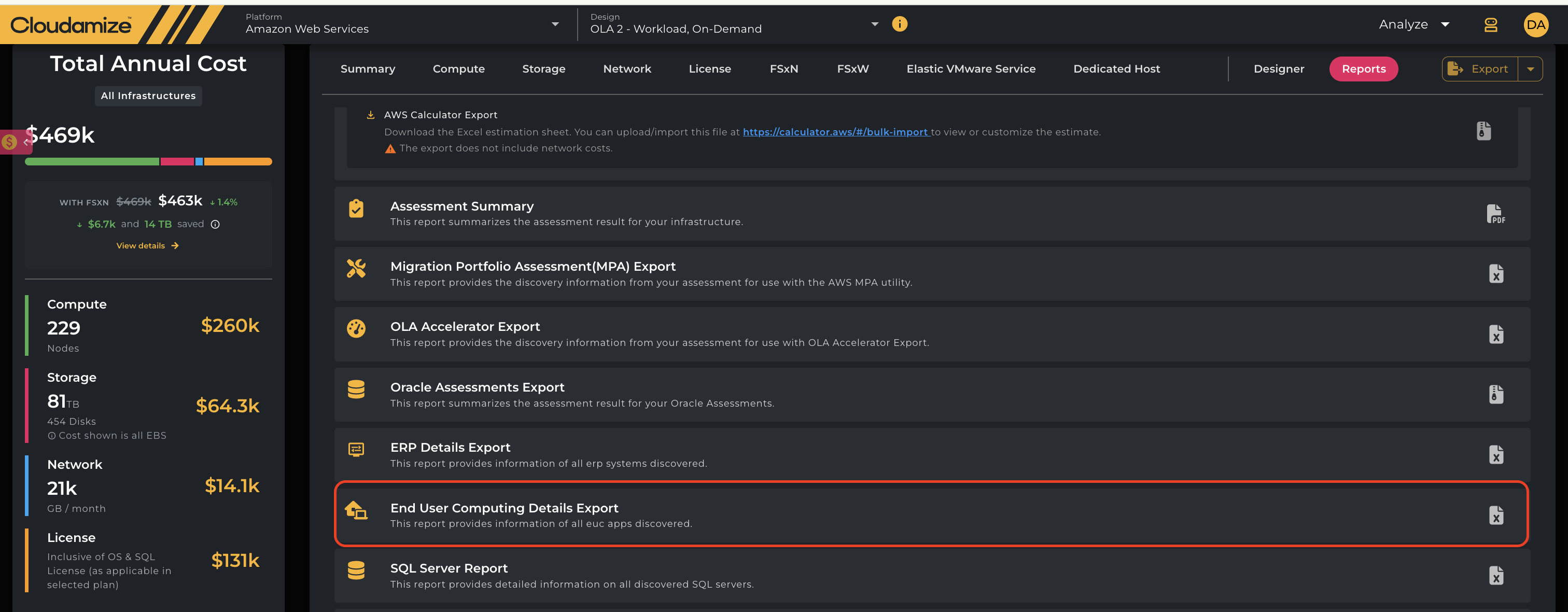The height and width of the screenshot is (612, 1568).
Task: Open the Export split-button arrow
Action: (x=1530, y=69)
